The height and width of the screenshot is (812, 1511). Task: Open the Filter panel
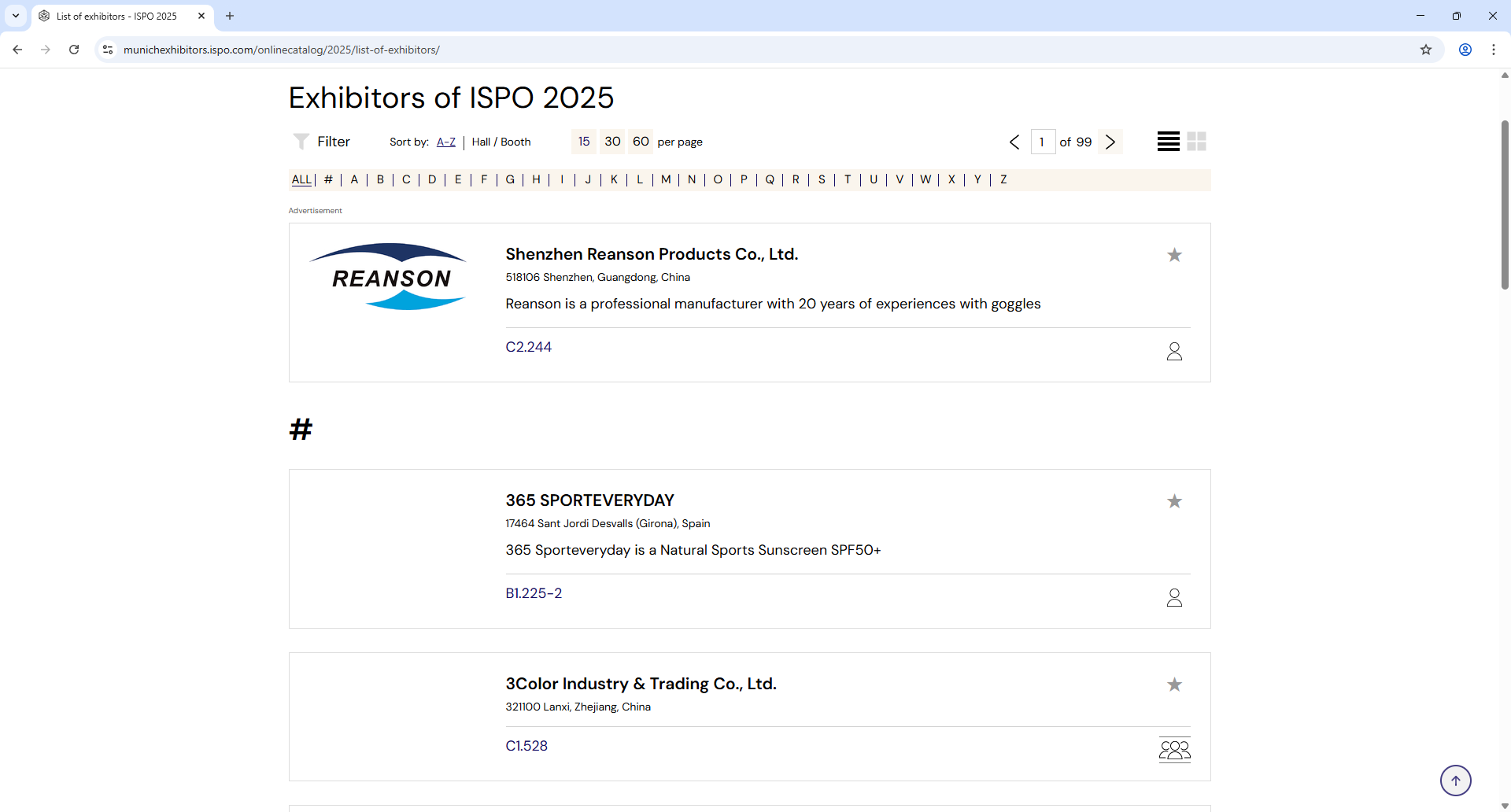tap(320, 142)
